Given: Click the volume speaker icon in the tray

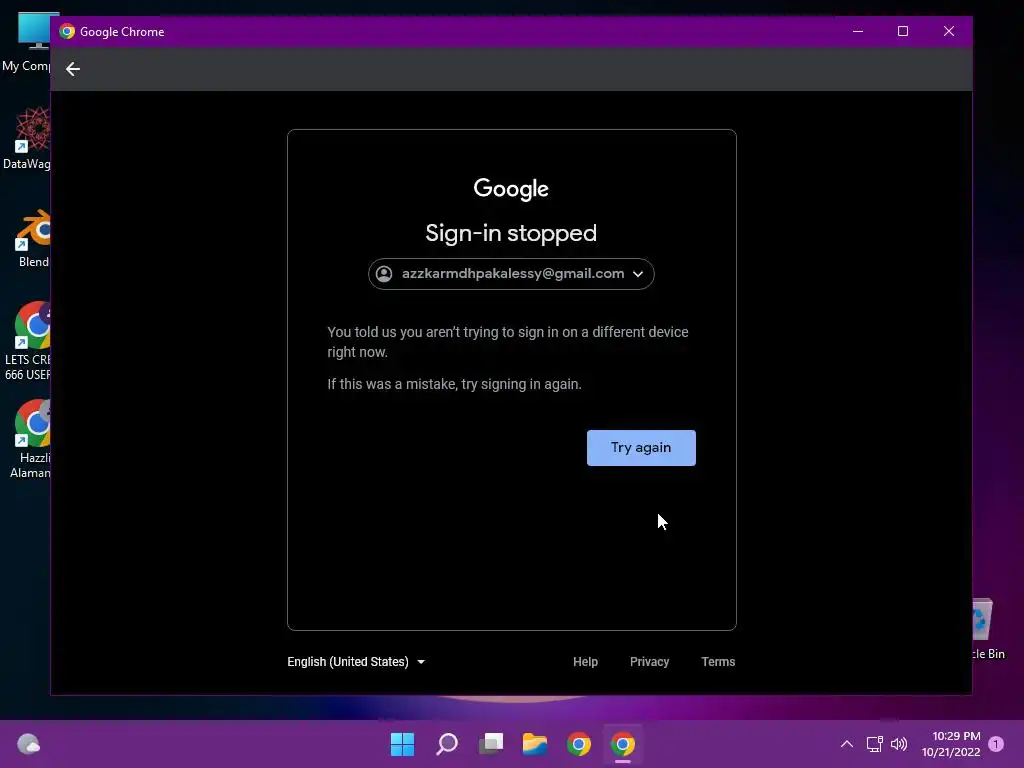Looking at the screenshot, I should (x=899, y=744).
